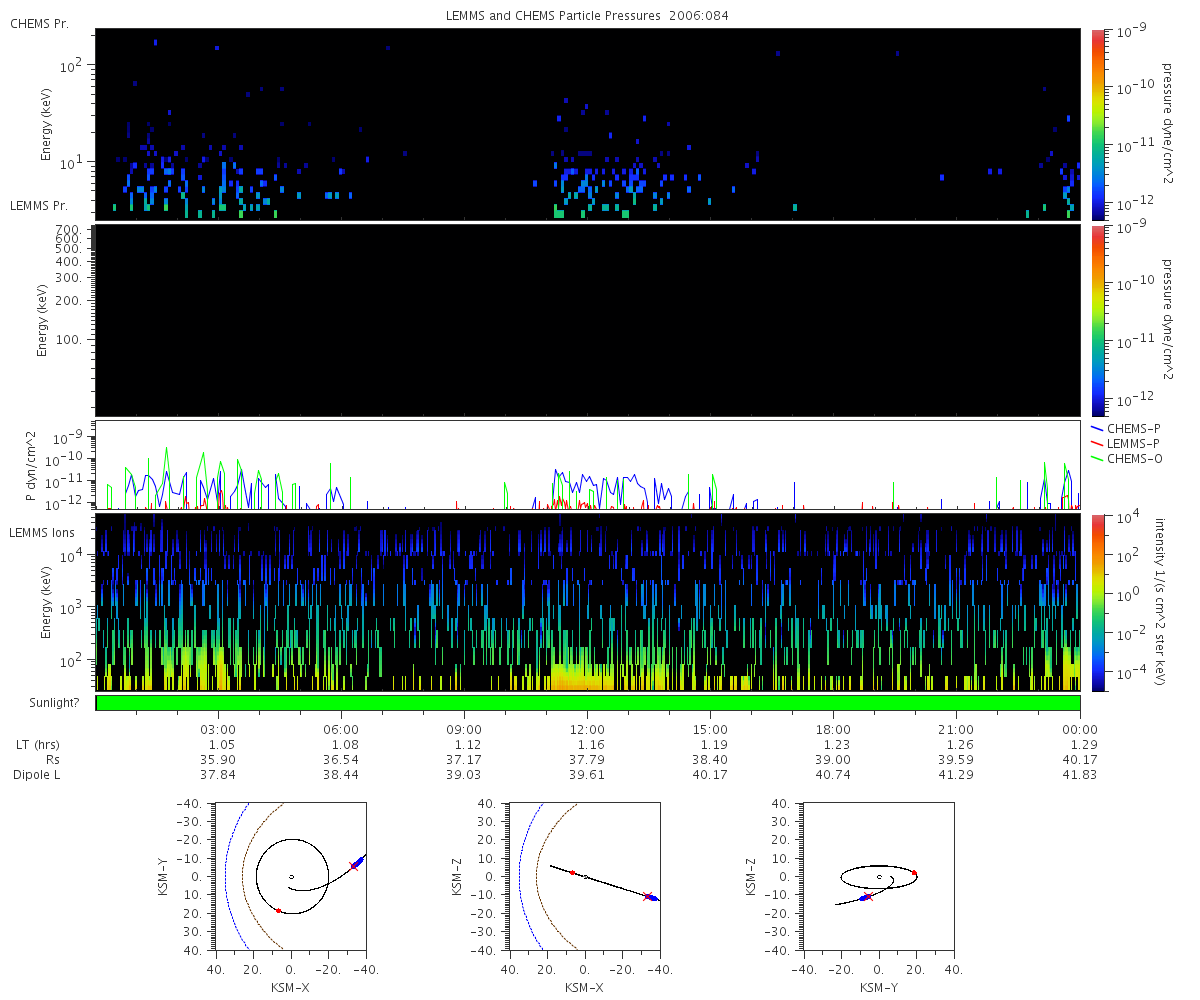Click the CHEMS-P legend entry
Viewport: 1200px width, 1000px height.
pos(1126,428)
